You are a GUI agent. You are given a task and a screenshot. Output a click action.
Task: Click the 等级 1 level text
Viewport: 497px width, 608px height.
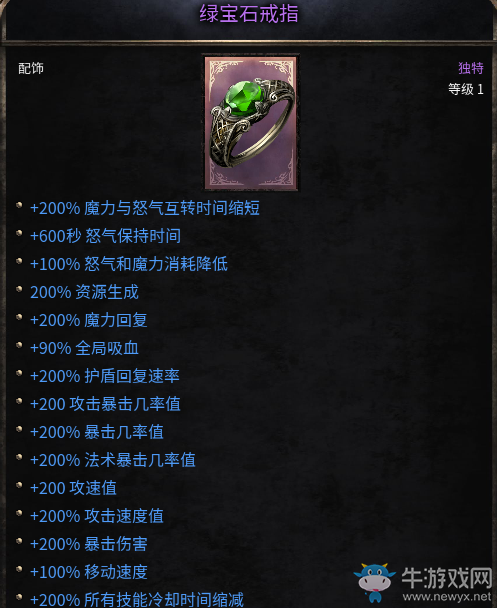(466, 89)
